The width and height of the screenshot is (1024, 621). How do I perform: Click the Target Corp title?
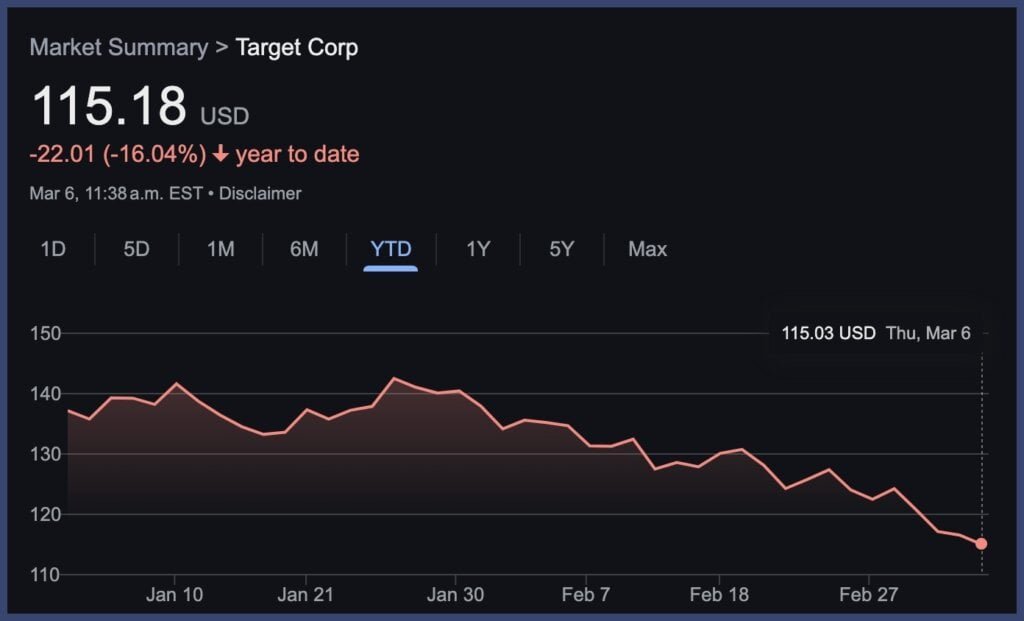click(x=297, y=47)
